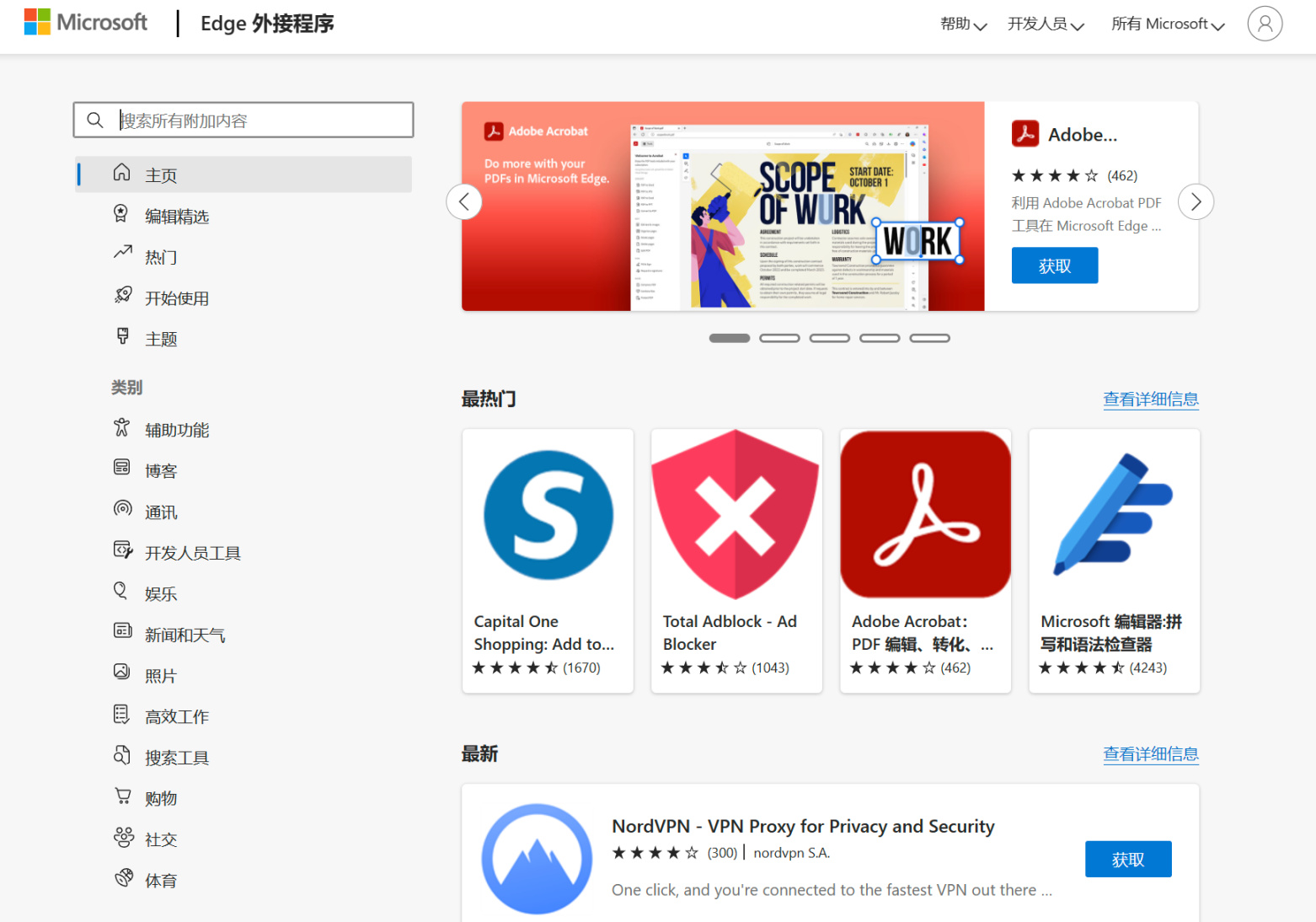Click 获取 button for NordVPN

1128,859
